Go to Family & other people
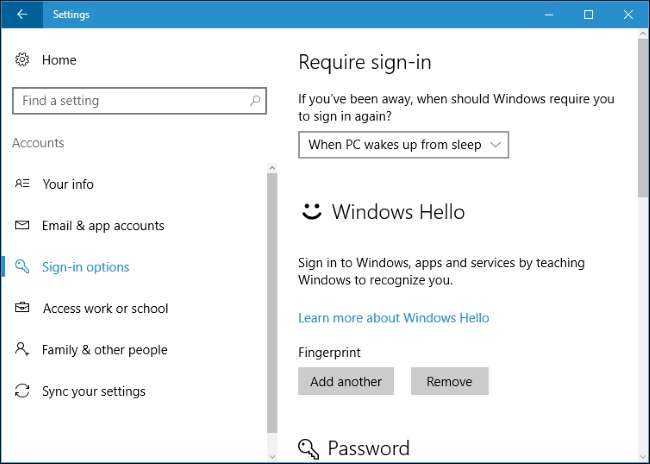Image resolution: width=650 pixels, height=464 pixels. tap(104, 350)
